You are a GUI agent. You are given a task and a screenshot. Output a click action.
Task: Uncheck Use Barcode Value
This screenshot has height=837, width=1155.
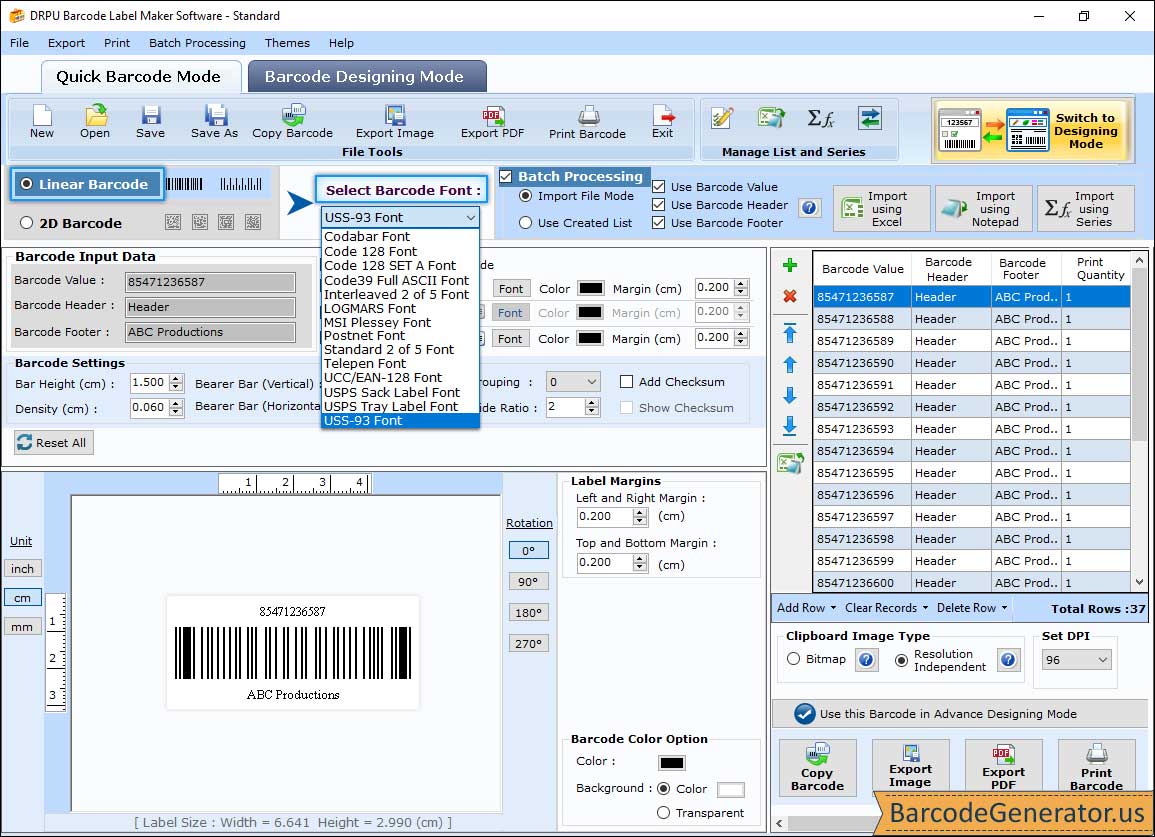pyautogui.click(x=659, y=187)
